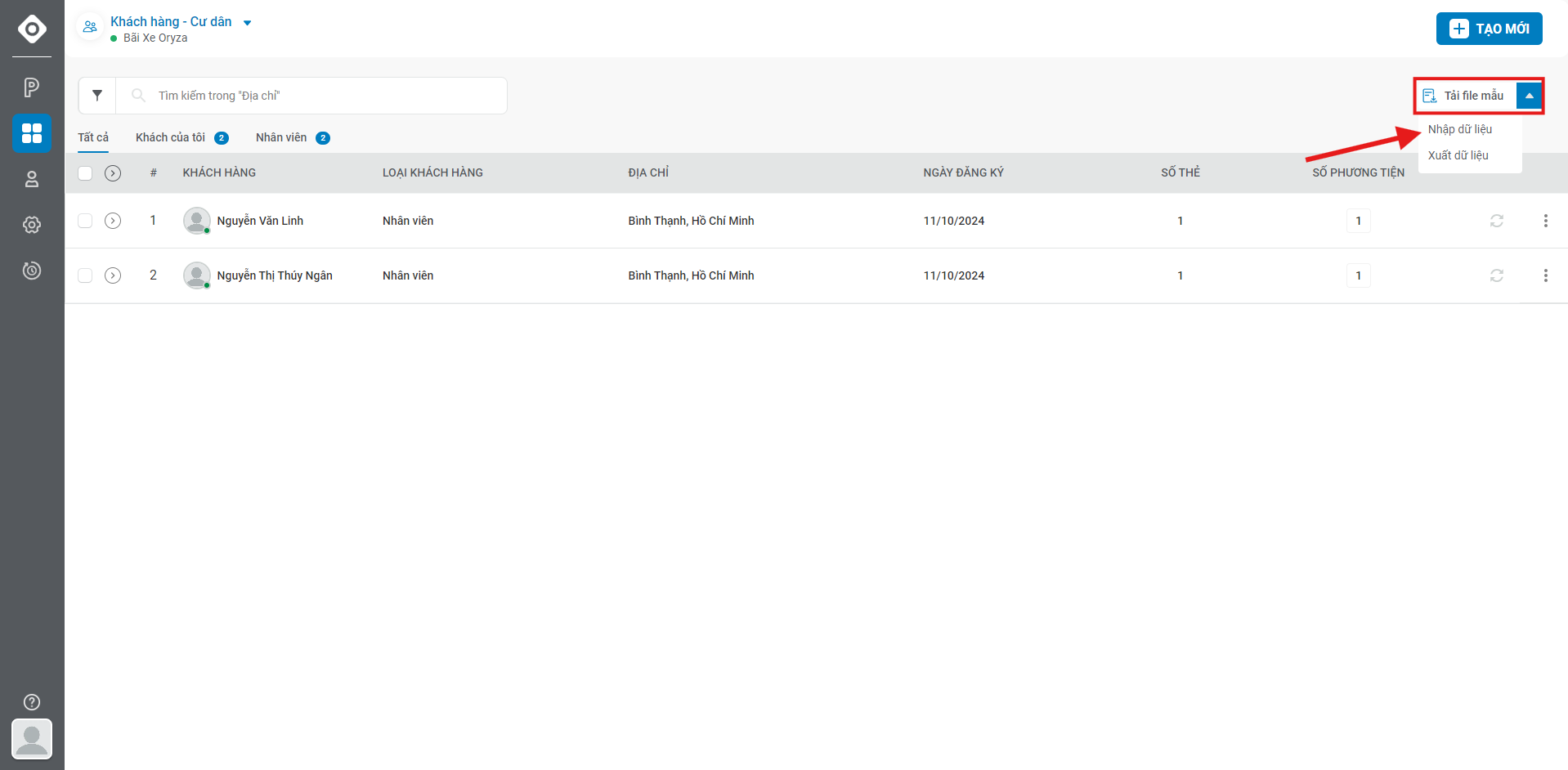Image resolution: width=1568 pixels, height=770 pixels.
Task: Select Nhập dữ liệu from the menu
Action: 1460,129
